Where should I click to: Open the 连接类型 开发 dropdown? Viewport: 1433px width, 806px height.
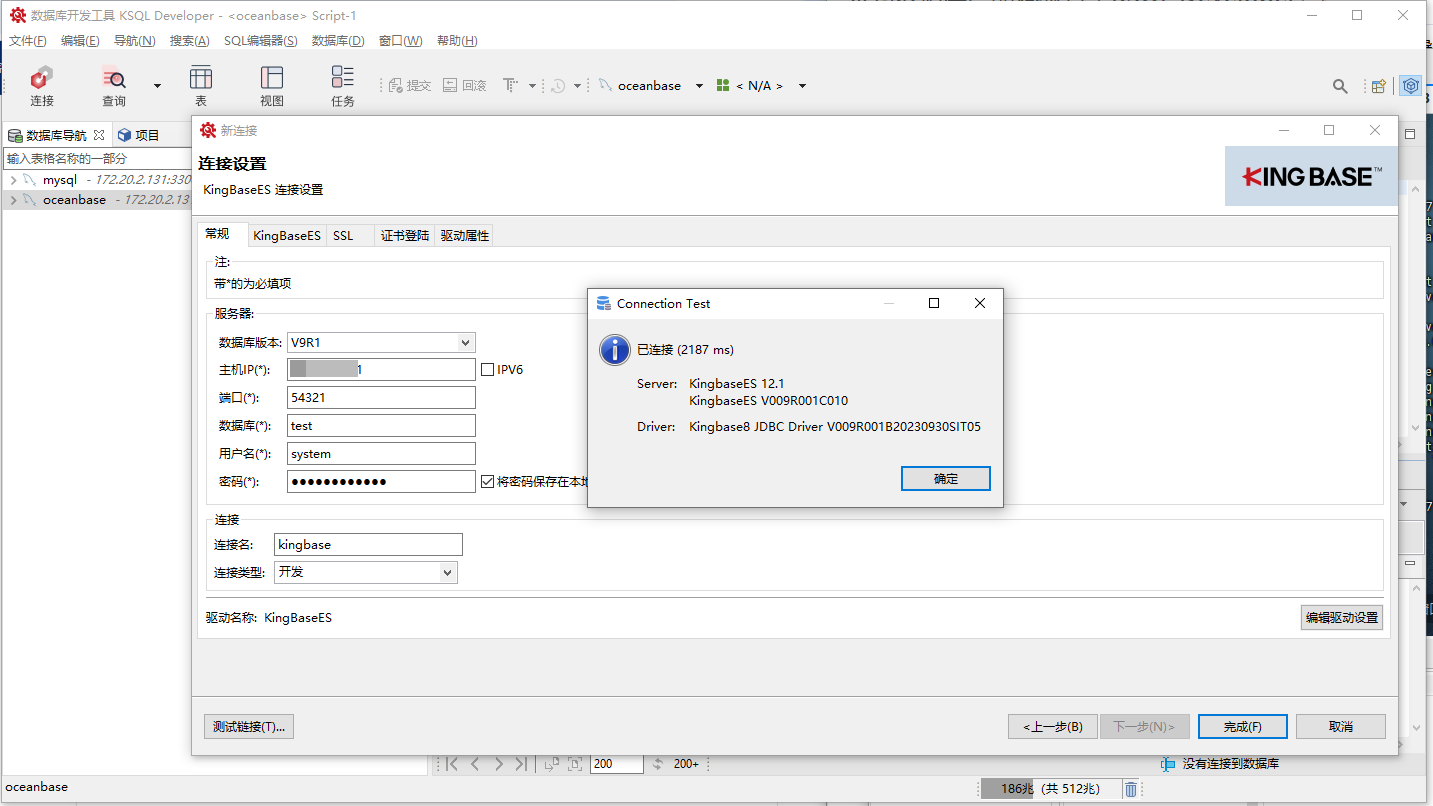[366, 572]
